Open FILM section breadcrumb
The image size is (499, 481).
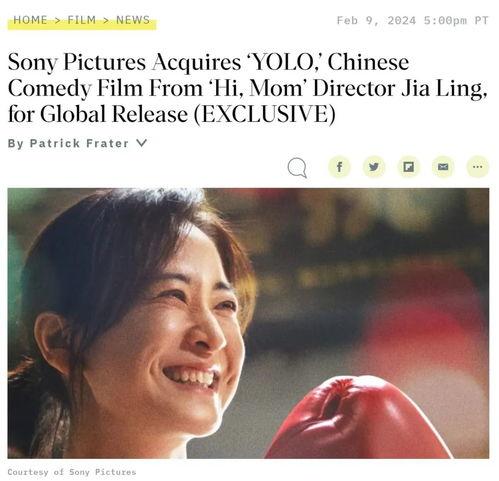pyautogui.click(x=82, y=20)
